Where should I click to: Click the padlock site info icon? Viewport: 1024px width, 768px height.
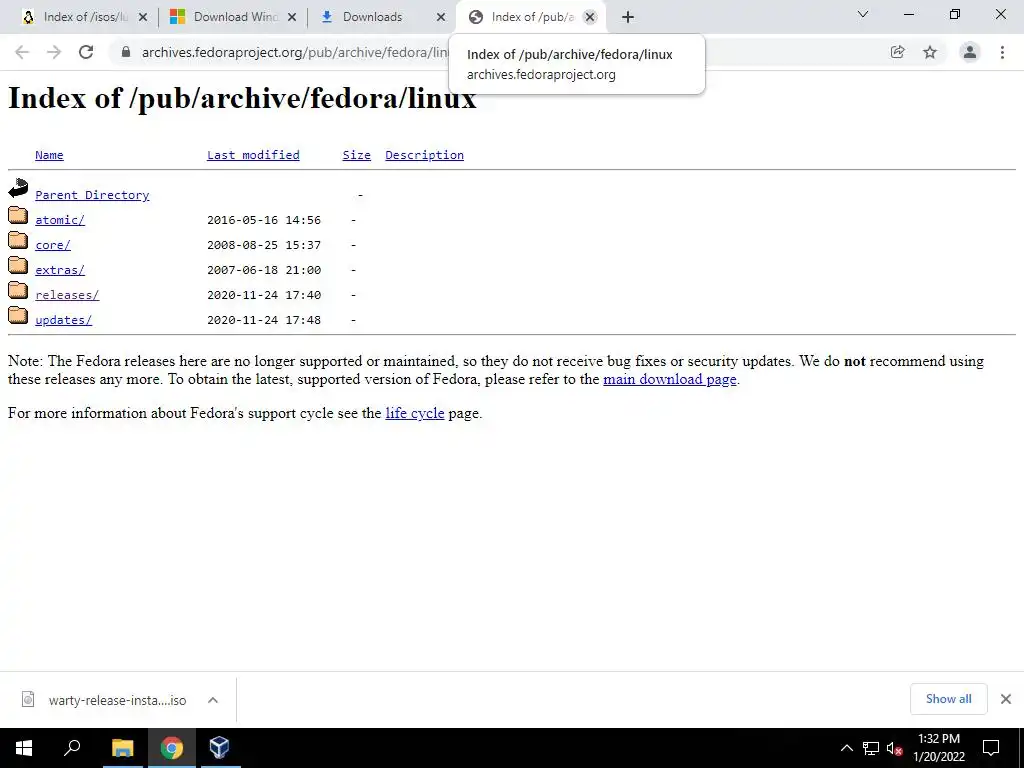[x=125, y=52]
